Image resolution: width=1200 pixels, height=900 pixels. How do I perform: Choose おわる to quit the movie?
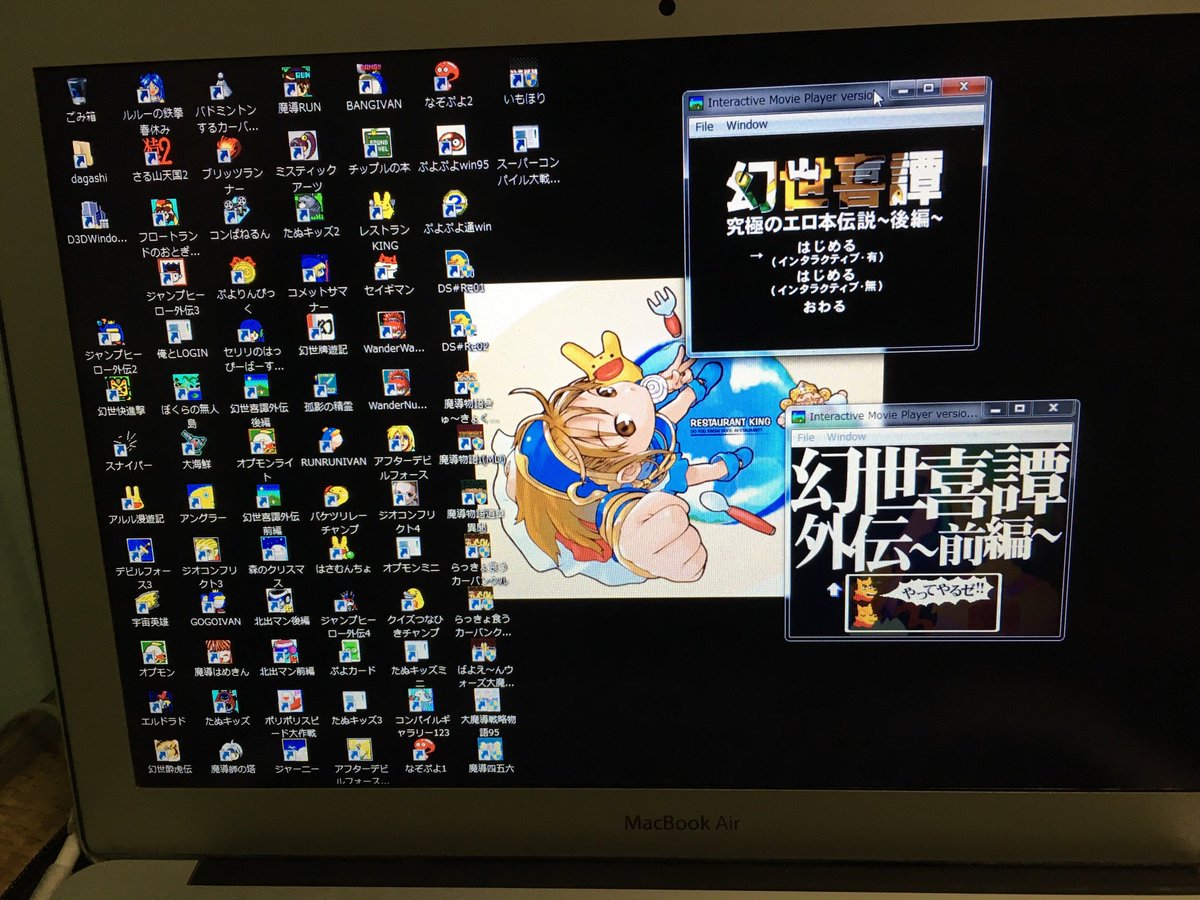824,306
